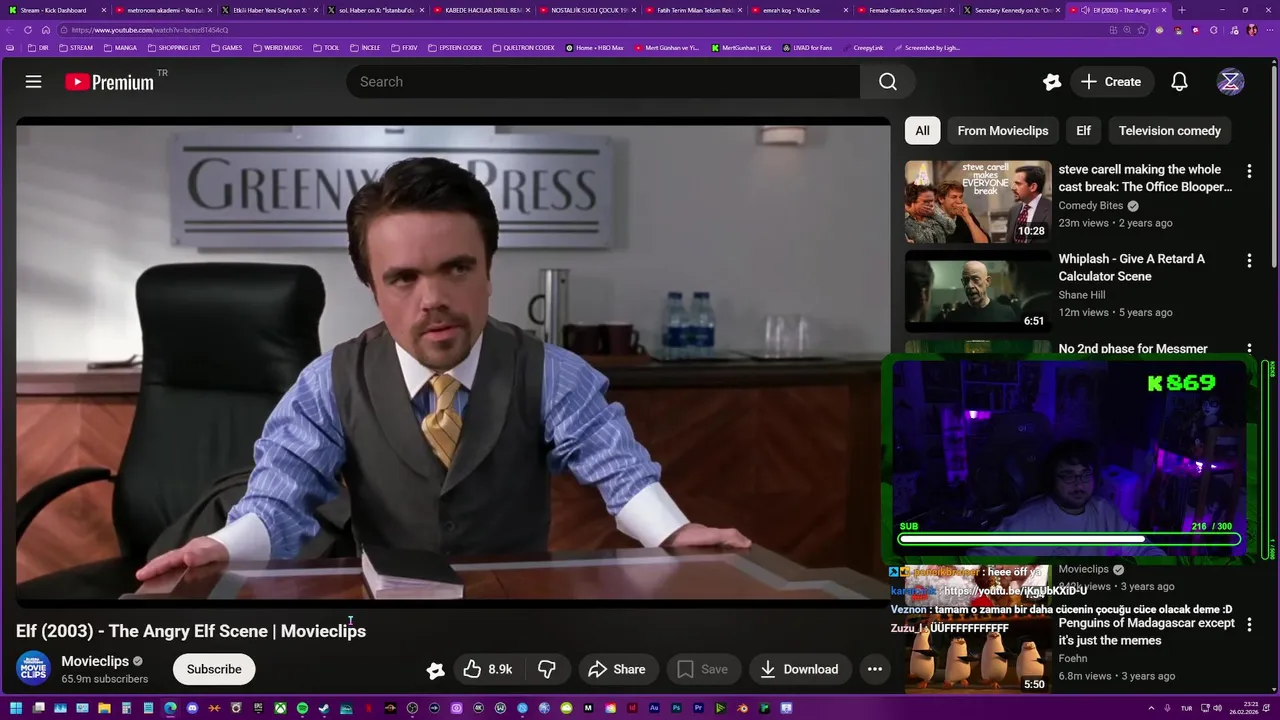Select the From Movieclips filter chip
The height and width of the screenshot is (720, 1280).
click(x=1002, y=131)
